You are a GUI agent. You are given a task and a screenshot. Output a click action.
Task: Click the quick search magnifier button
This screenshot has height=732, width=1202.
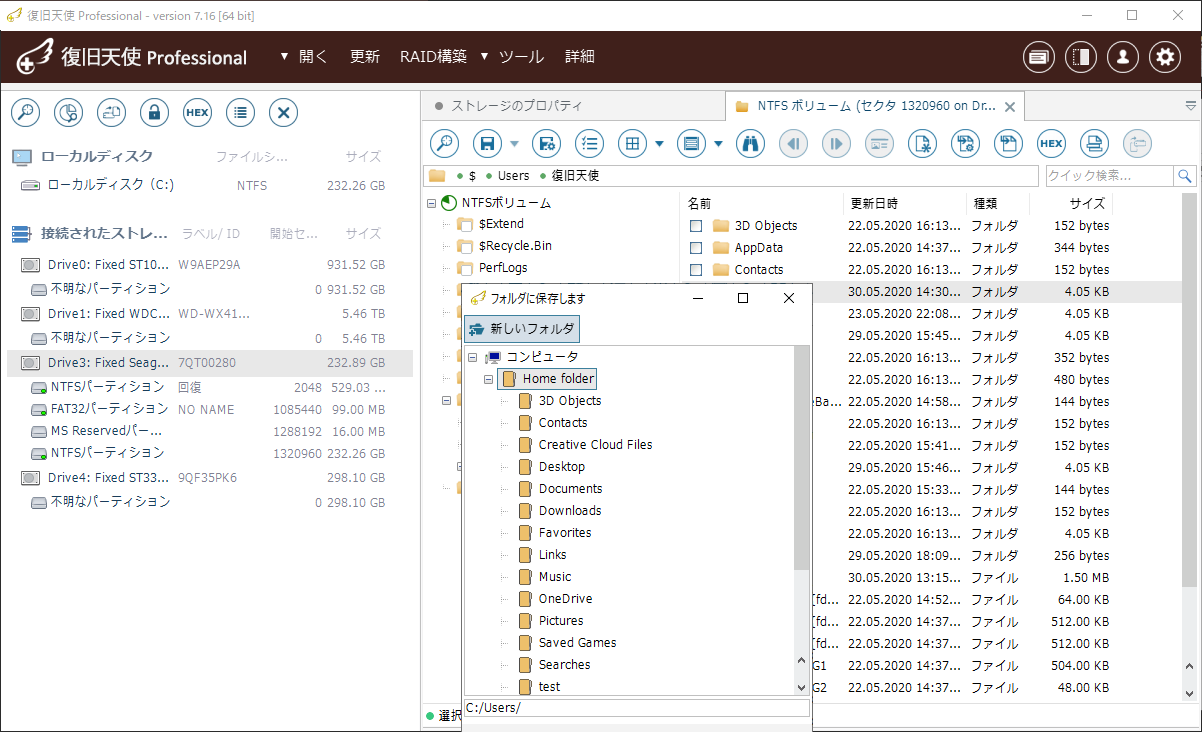pyautogui.click(x=1185, y=176)
